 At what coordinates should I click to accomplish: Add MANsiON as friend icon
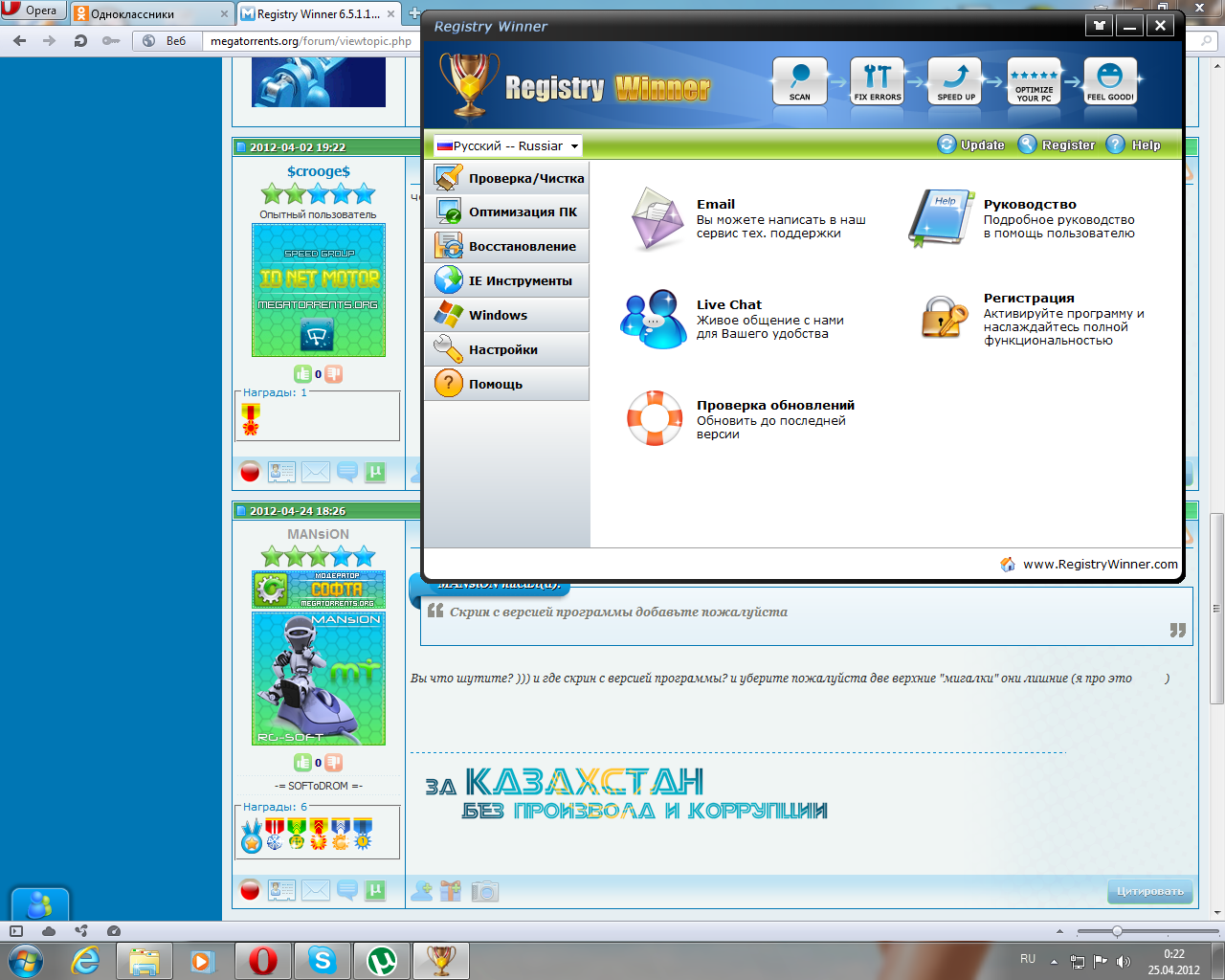point(421,891)
